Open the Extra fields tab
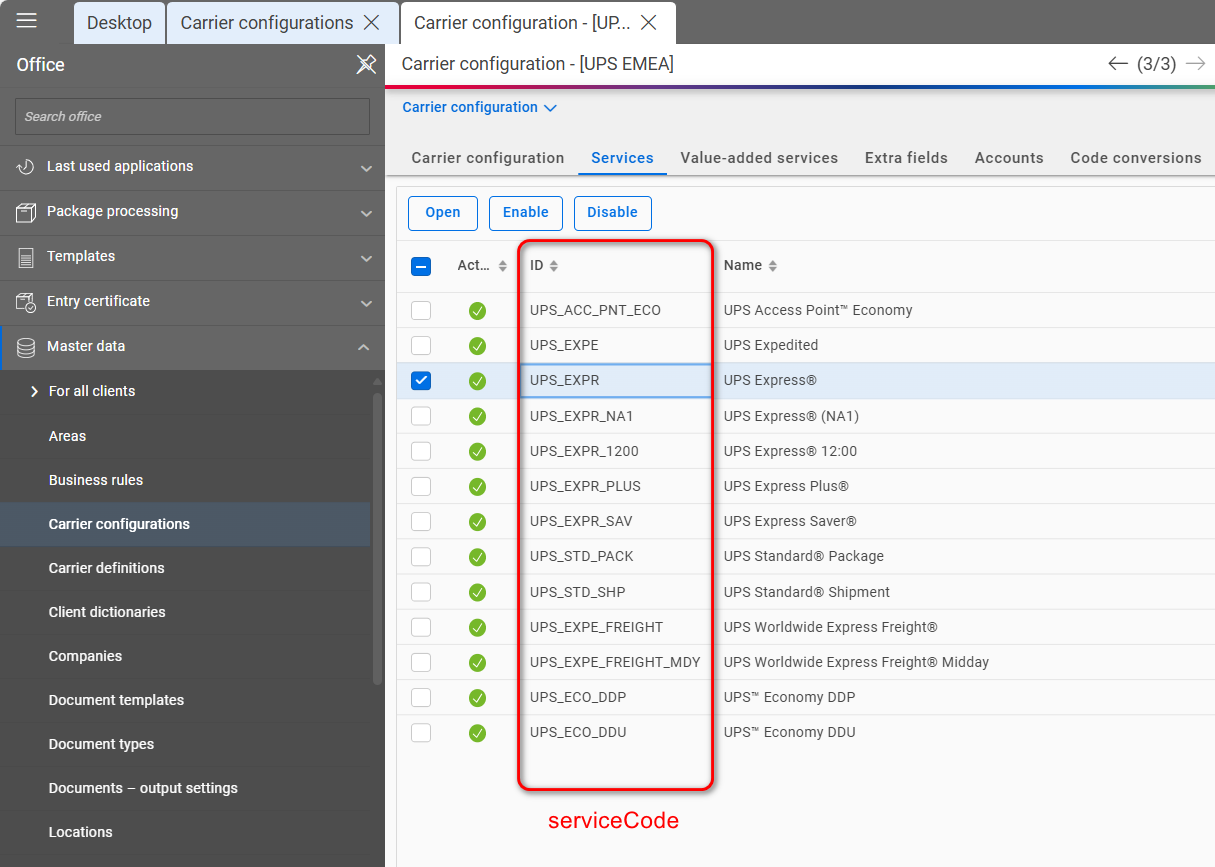1215x867 pixels. click(906, 158)
